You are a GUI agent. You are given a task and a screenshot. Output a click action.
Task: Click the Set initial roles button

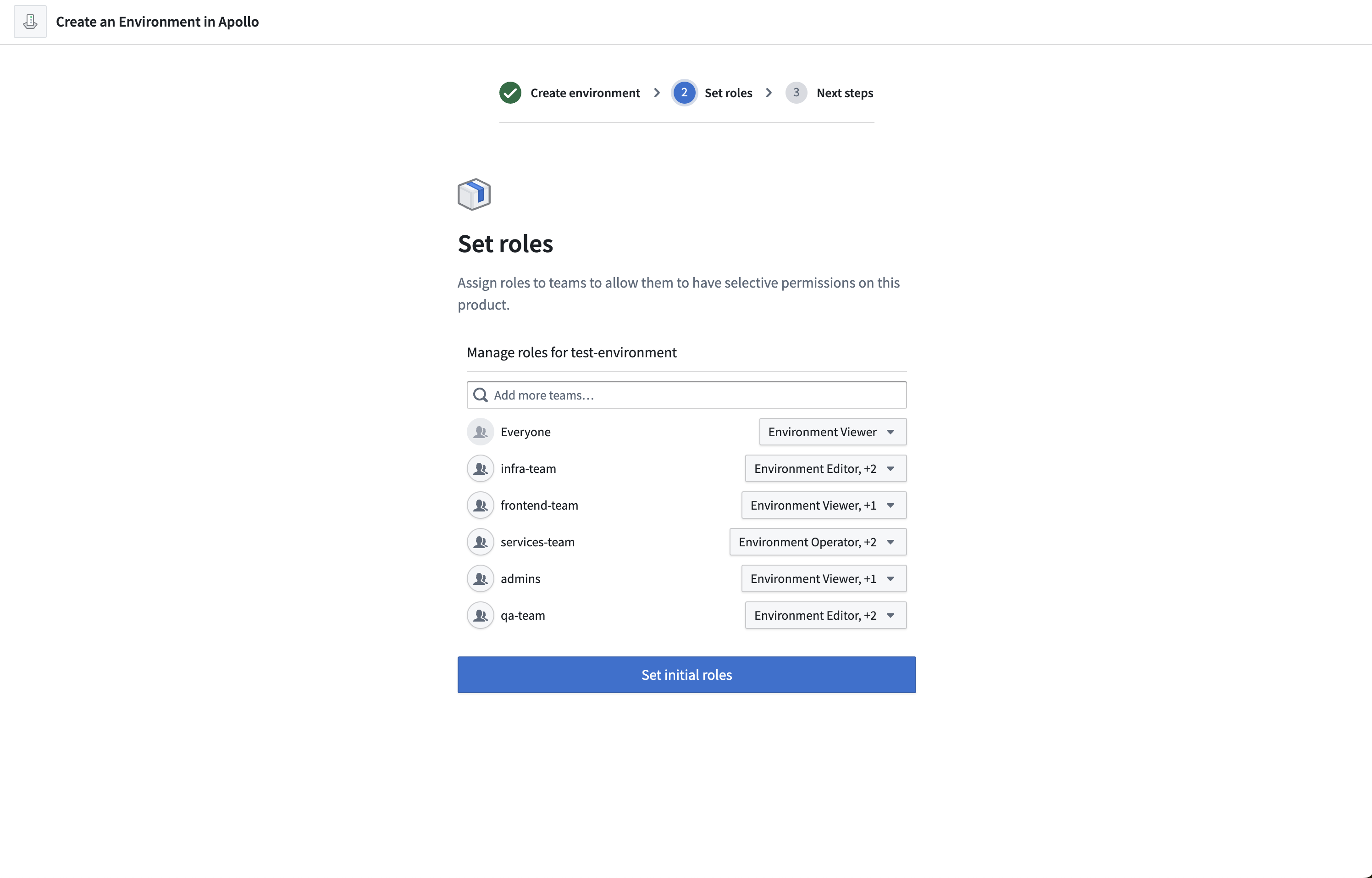(686, 675)
